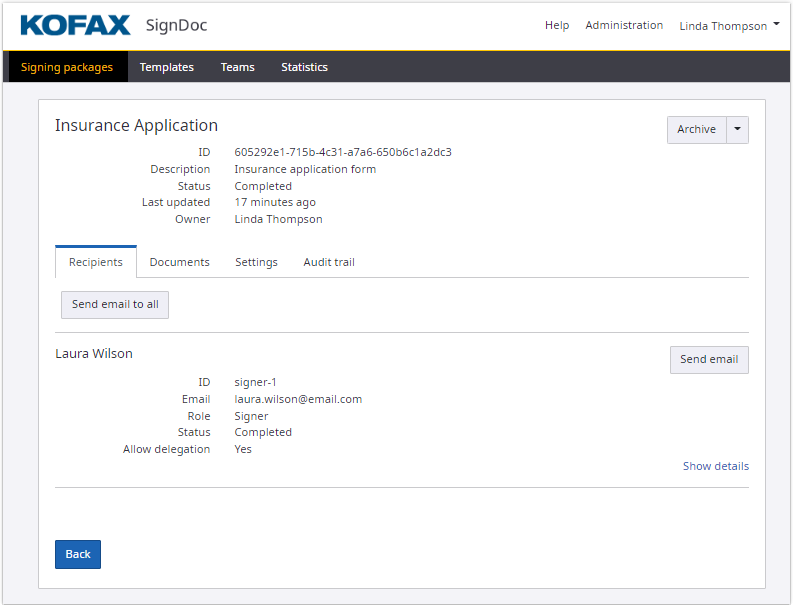
Task: Click the package ID value text
Action: (343, 152)
